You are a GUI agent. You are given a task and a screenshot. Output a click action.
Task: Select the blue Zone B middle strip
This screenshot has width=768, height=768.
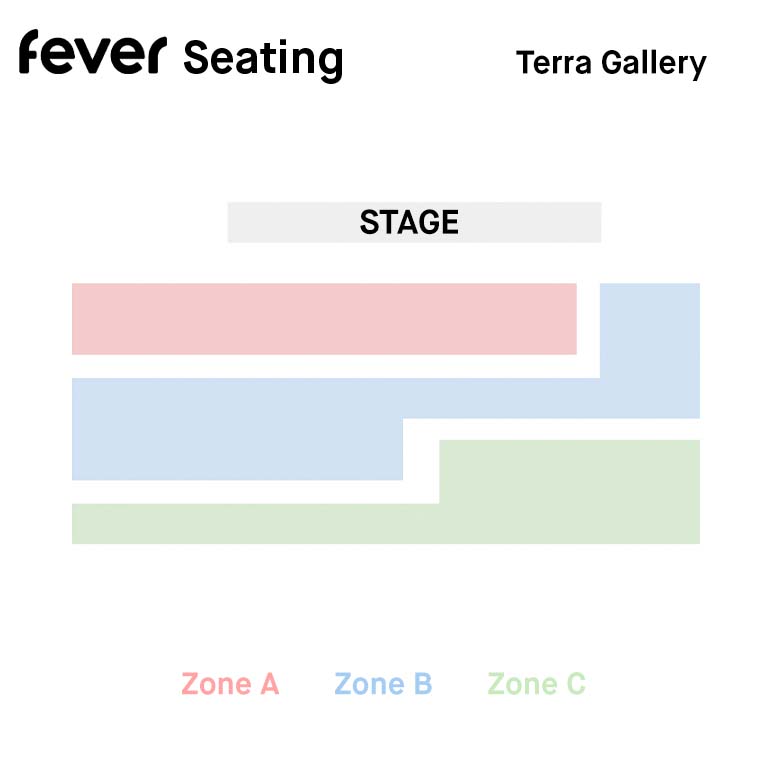click(x=386, y=398)
